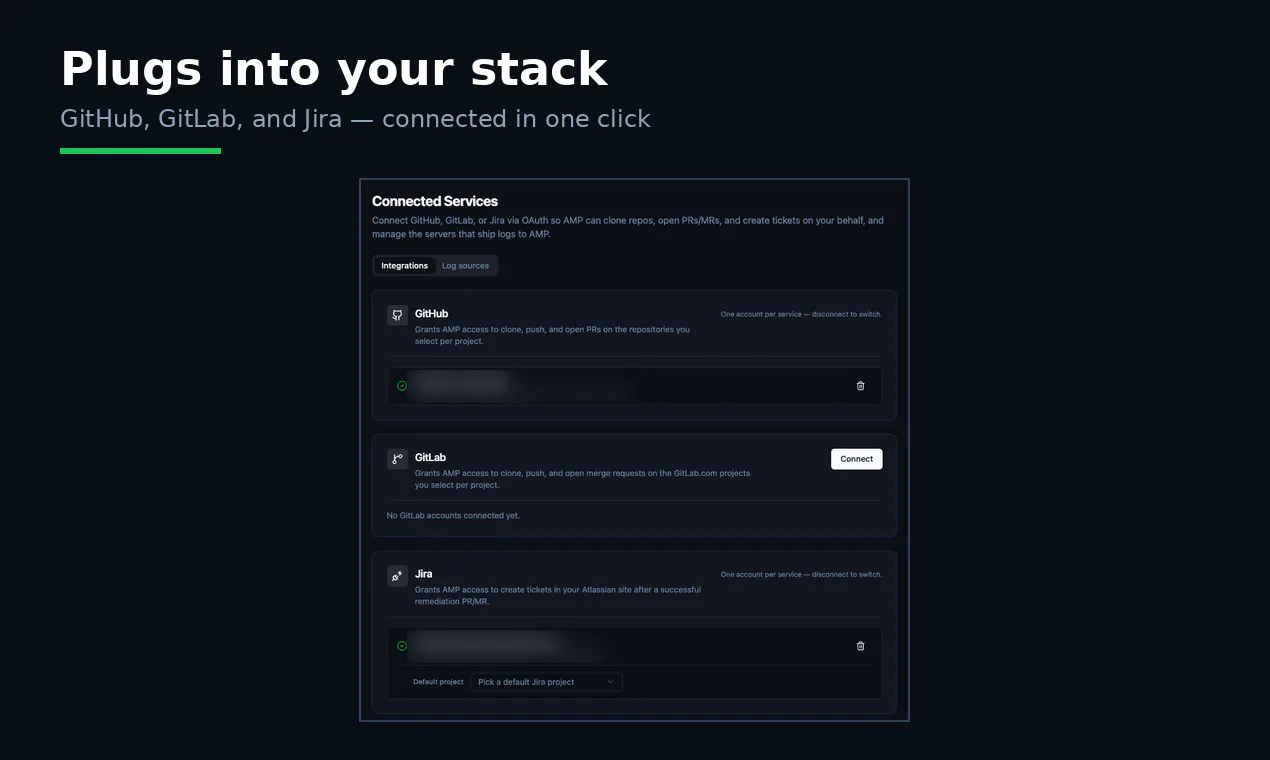Expand the chevron in the Jira project selector
Screen dimensions: 1270x760
click(x=610, y=682)
